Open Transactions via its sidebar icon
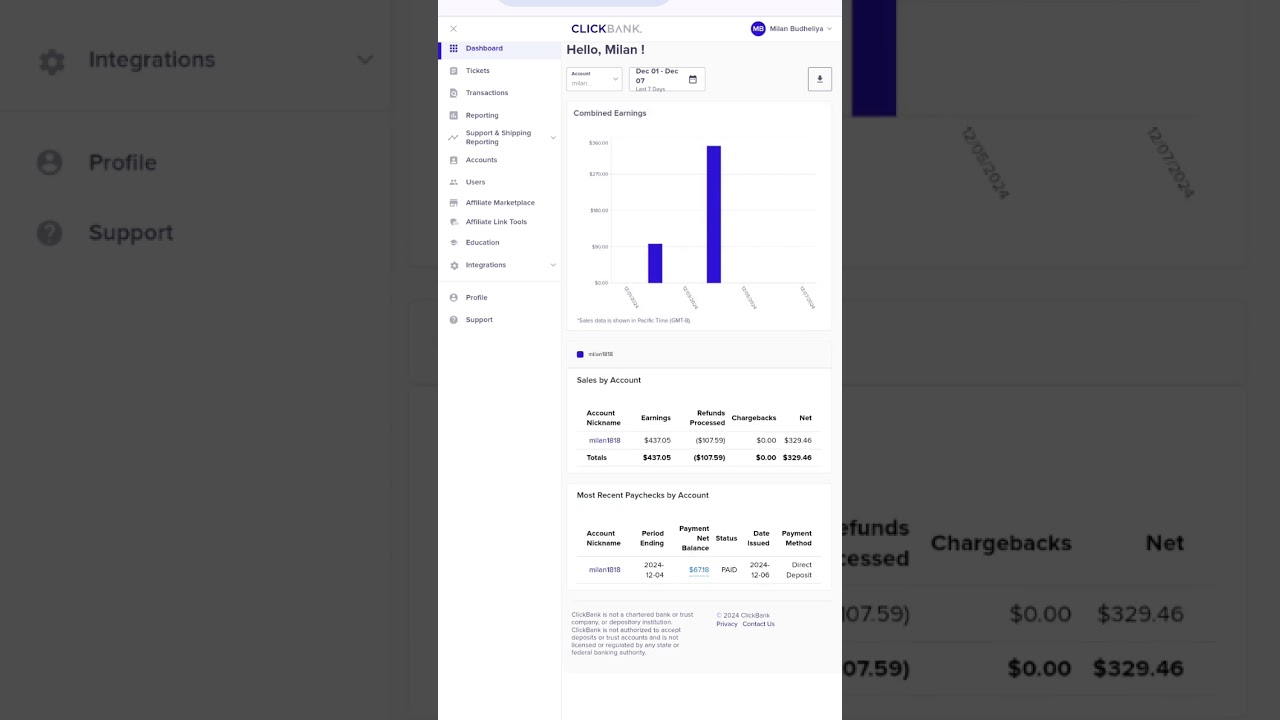 454,93
